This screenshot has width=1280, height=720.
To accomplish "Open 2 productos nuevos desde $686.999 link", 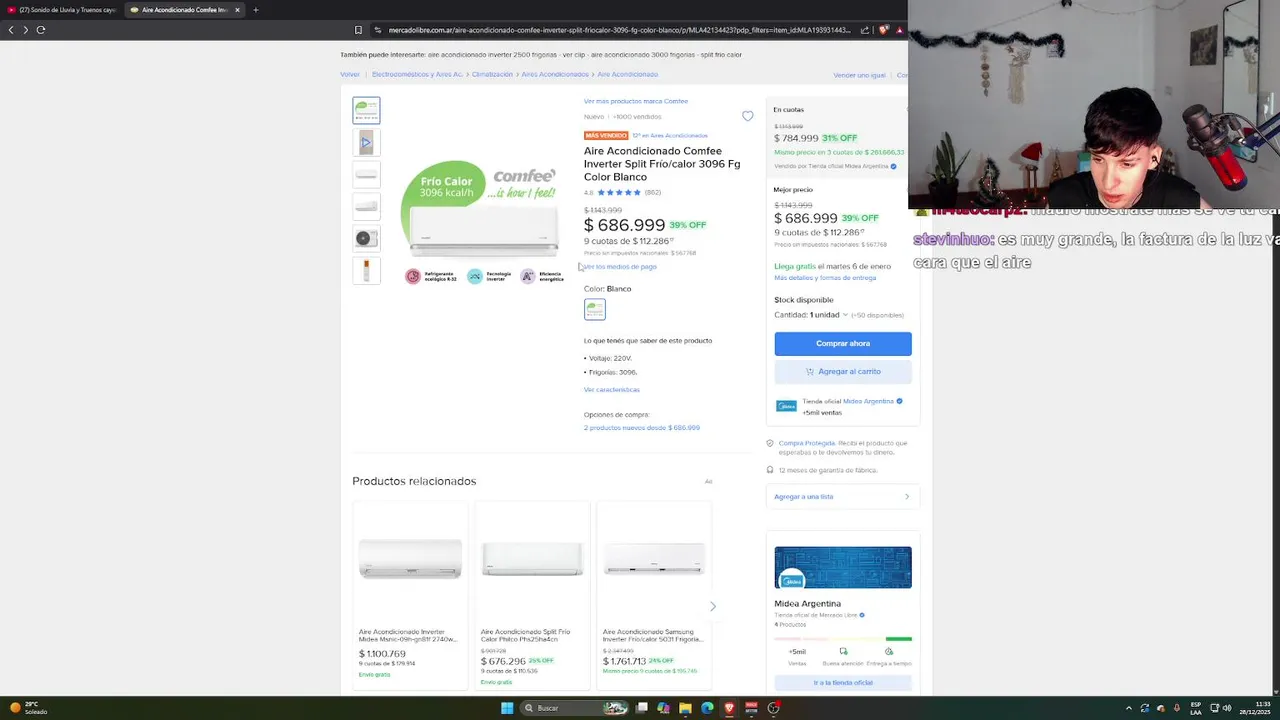I will pyautogui.click(x=642, y=428).
